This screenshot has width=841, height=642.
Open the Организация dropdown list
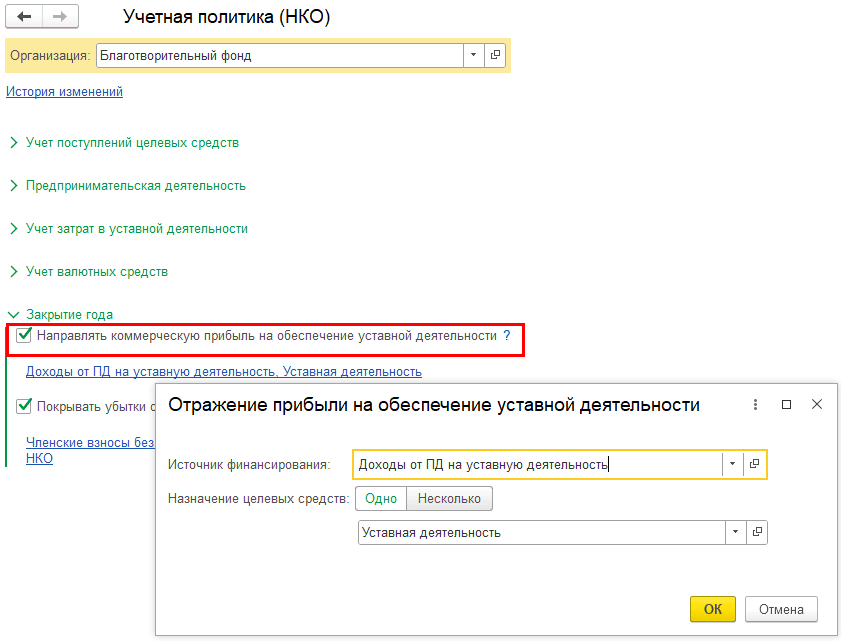coord(474,56)
